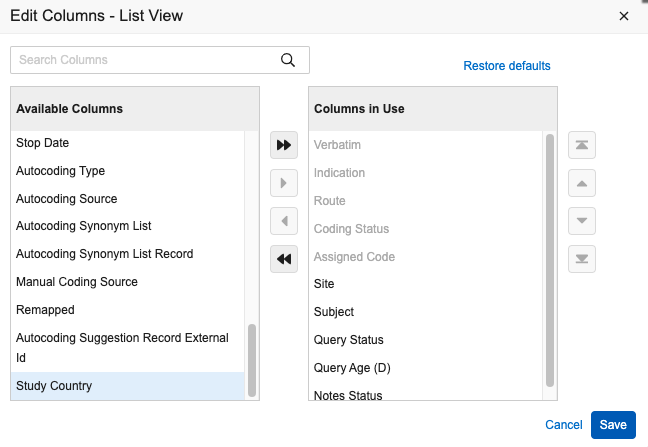This screenshot has height=447, width=648.
Task: Move selected column down one position
Action: (x=581, y=221)
